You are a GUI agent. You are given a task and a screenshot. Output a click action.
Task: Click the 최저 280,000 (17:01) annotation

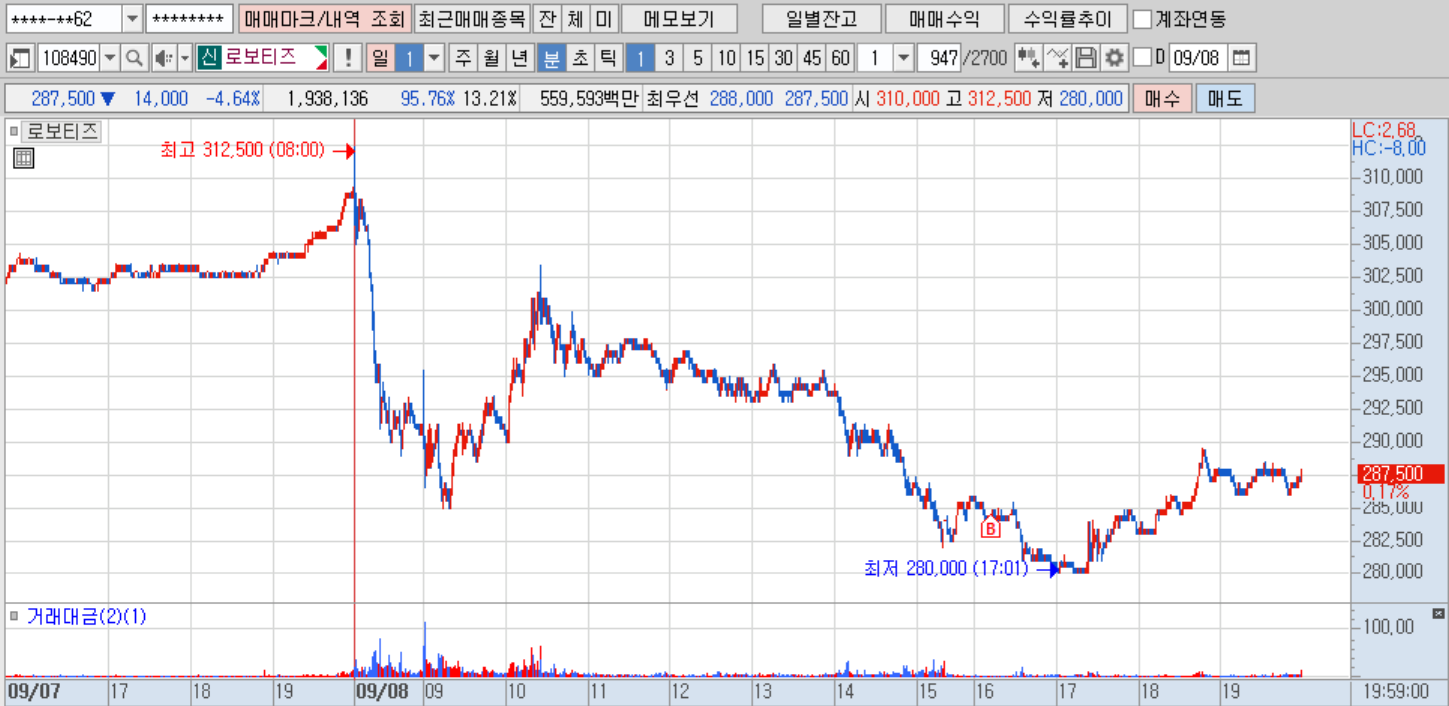coord(946,569)
